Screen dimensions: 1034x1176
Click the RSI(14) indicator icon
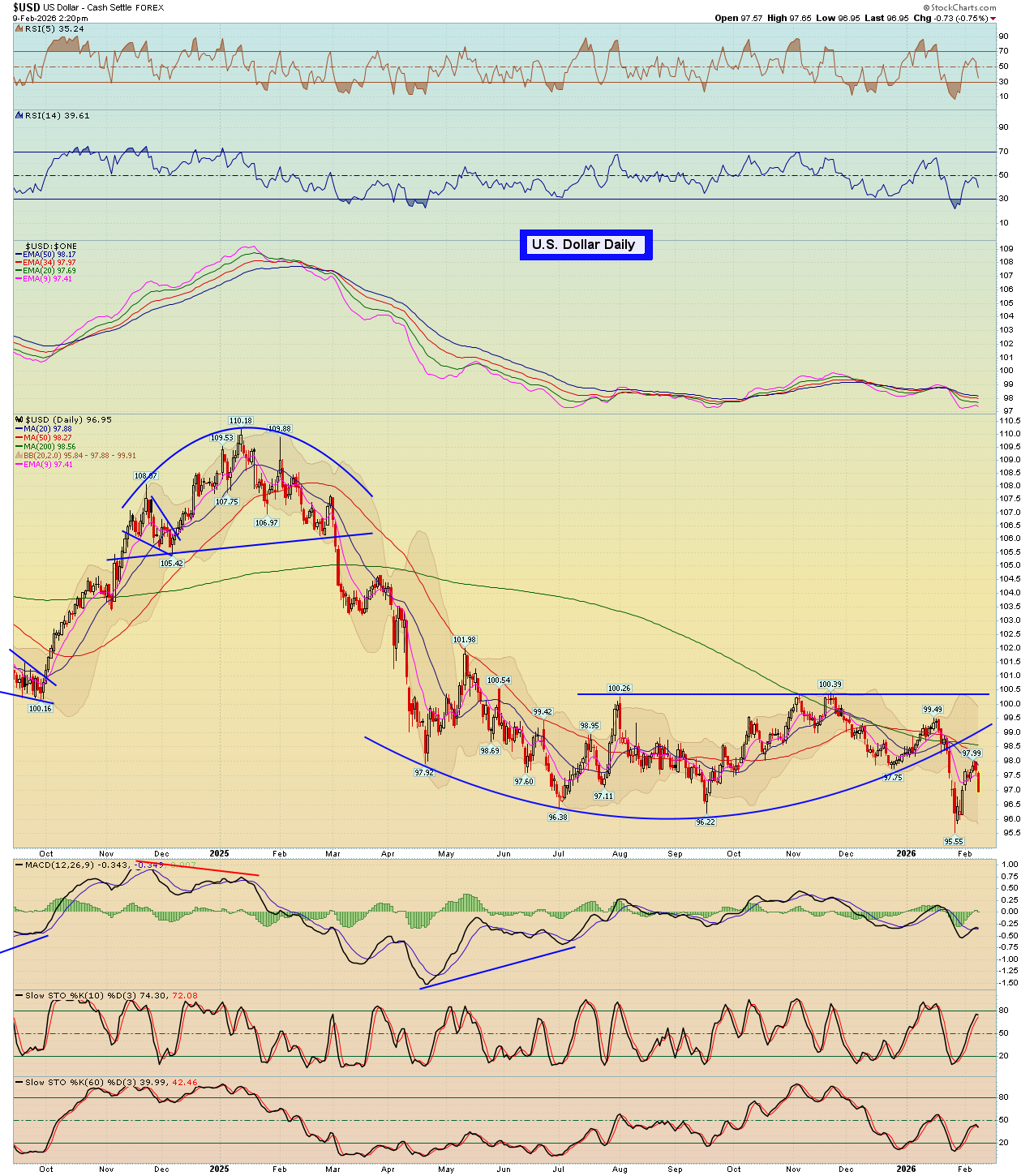[19, 116]
